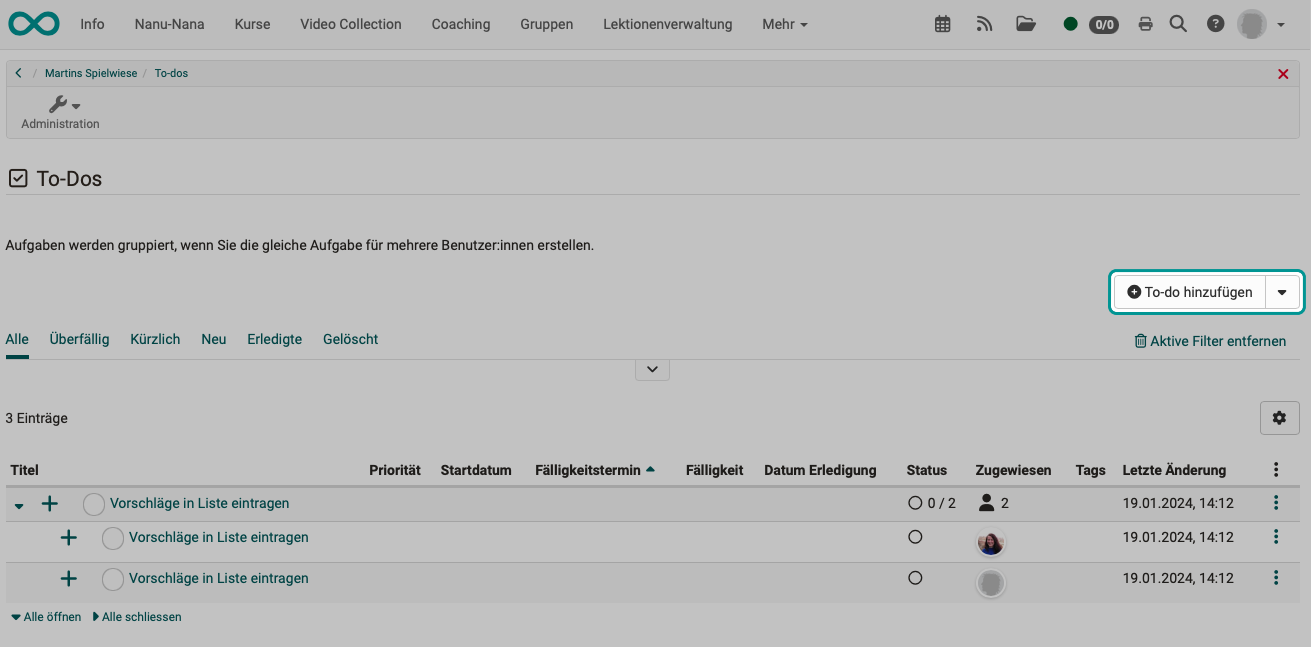Click the help question mark icon
This screenshot has height=647, width=1311.
(x=1215, y=25)
